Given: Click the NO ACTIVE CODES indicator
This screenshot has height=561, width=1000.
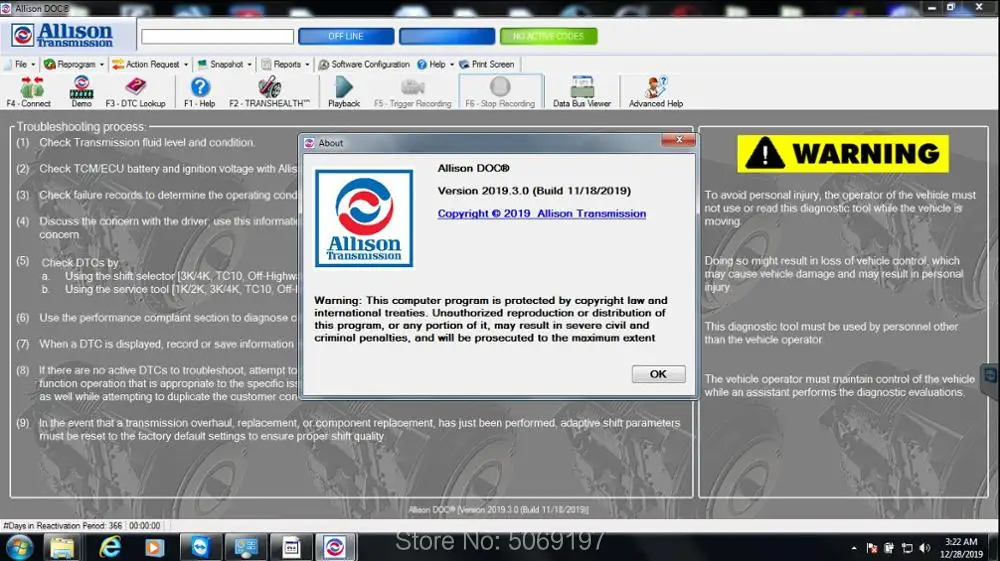Looking at the screenshot, I should tap(548, 36).
